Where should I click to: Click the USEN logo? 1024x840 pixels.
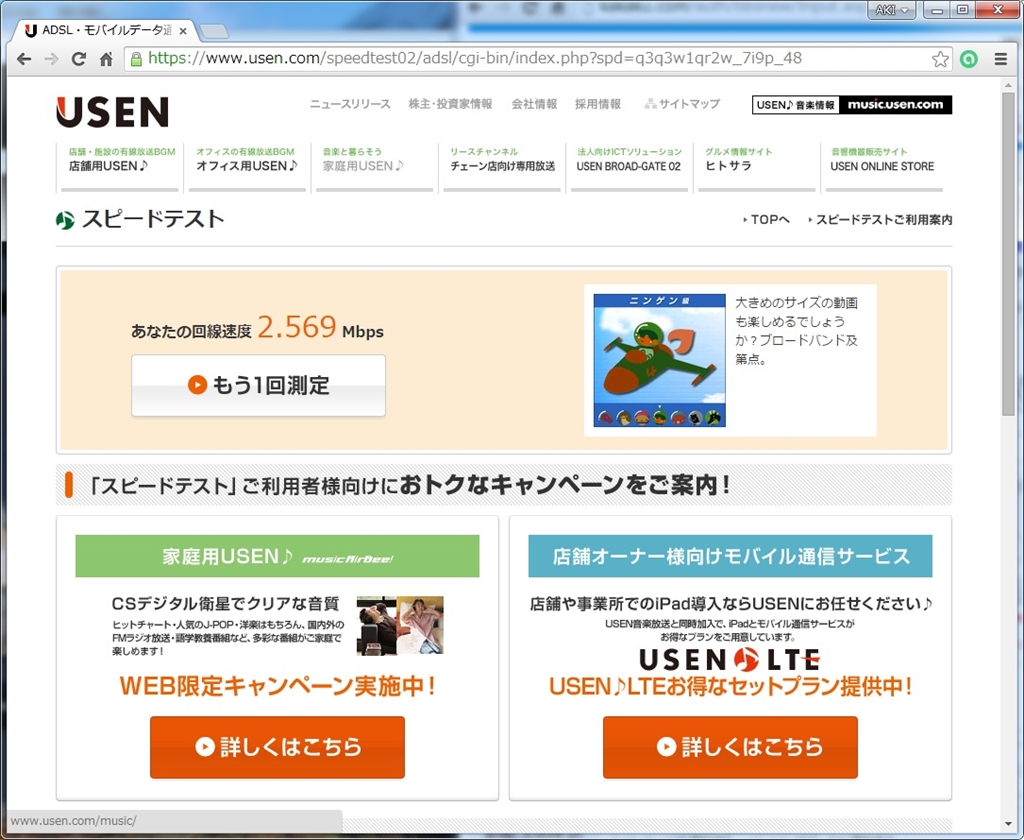(112, 112)
